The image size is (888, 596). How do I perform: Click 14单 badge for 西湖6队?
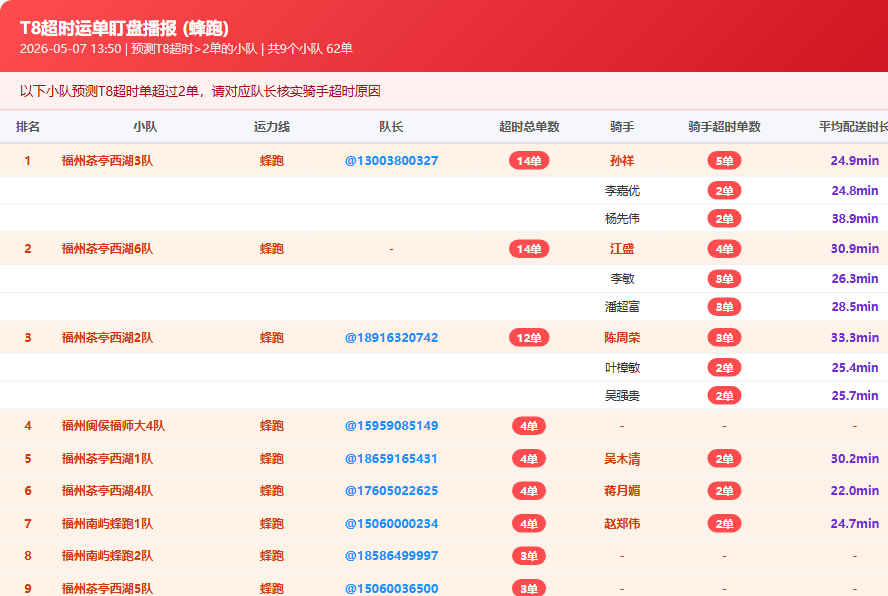[529, 249]
